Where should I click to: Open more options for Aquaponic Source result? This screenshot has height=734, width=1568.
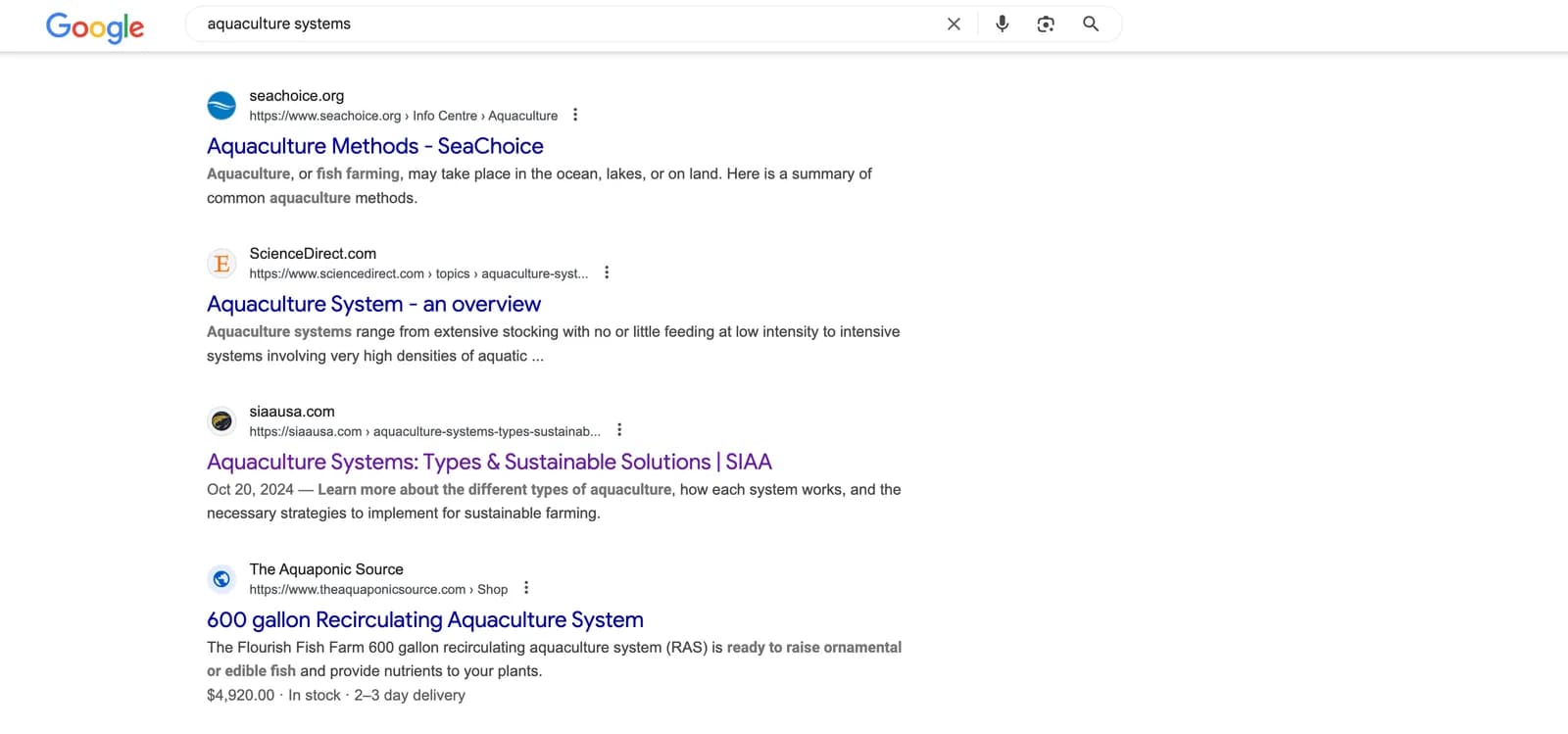(x=526, y=588)
